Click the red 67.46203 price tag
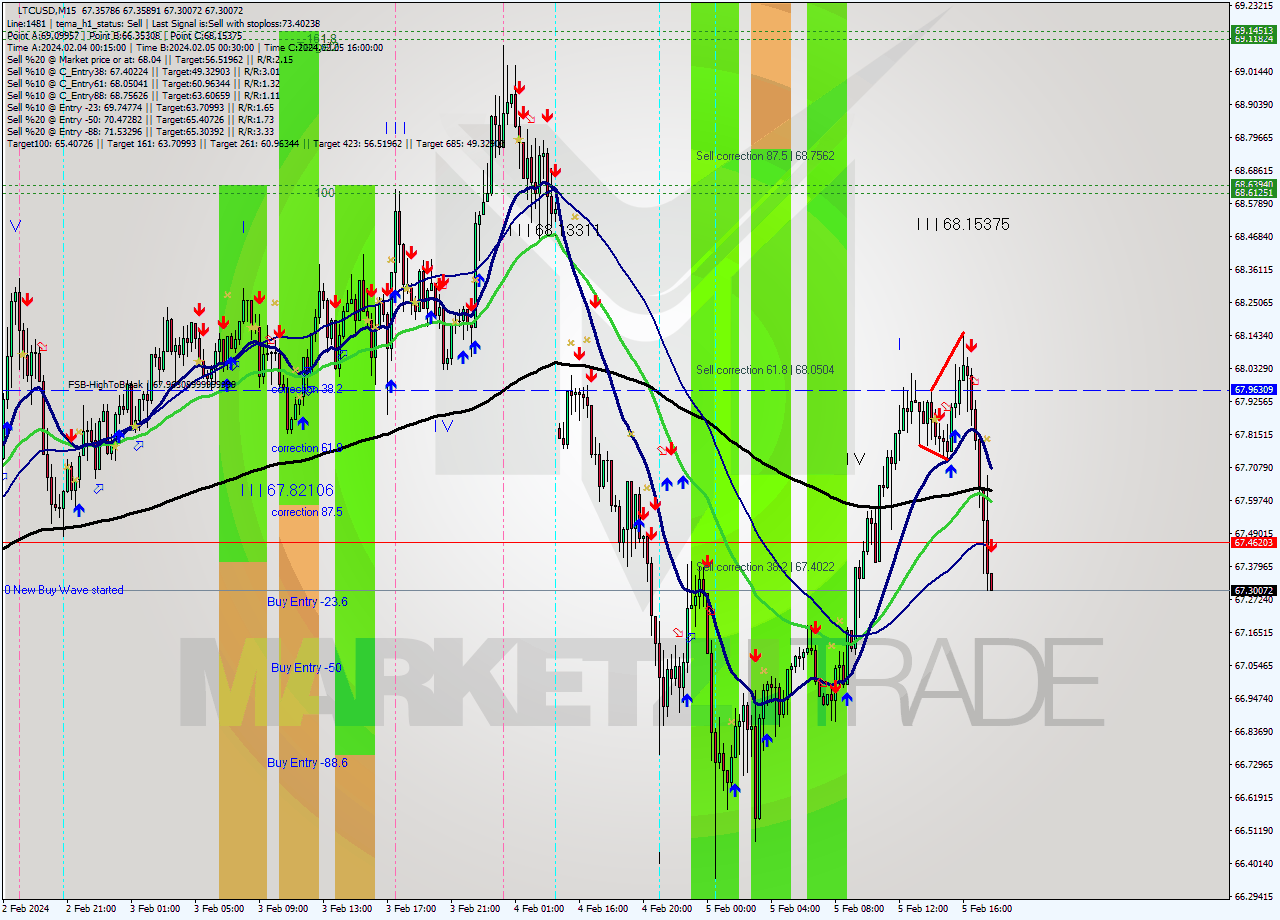The height and width of the screenshot is (920, 1280). [x=1254, y=543]
